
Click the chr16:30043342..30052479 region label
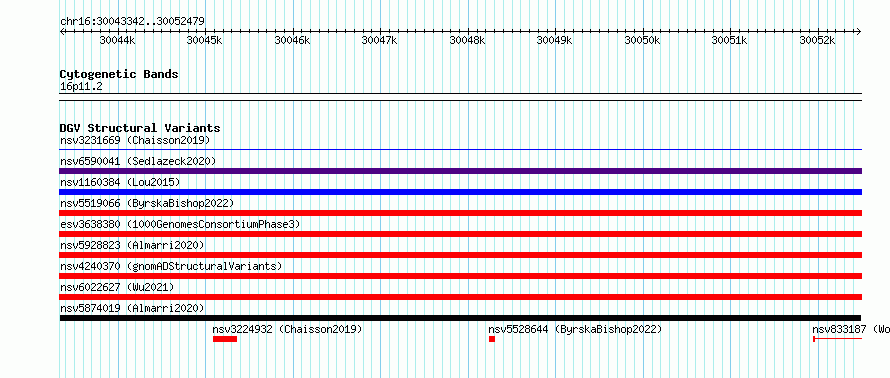click(x=132, y=21)
